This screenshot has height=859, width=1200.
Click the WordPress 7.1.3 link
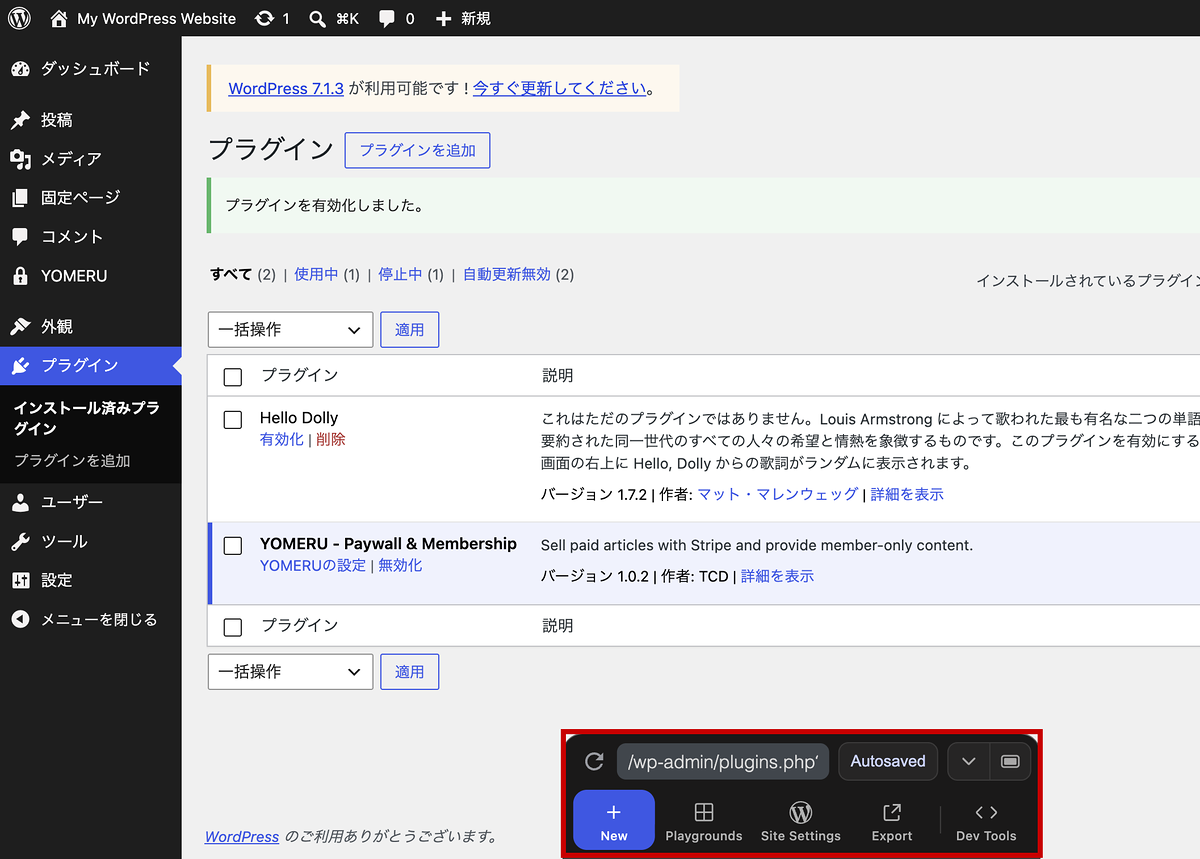click(x=286, y=88)
